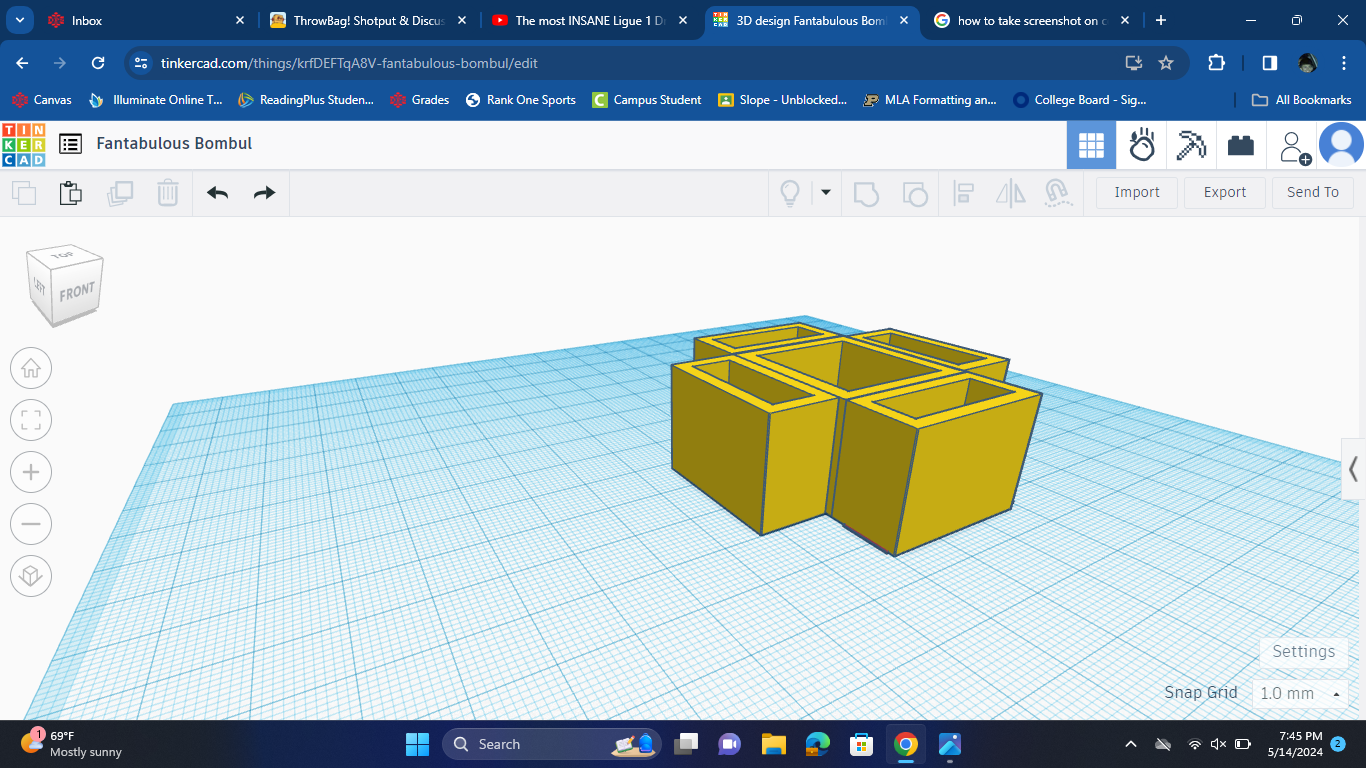Open the Sim Lab icon
Screen dimensions: 1366x768
pyautogui.click(x=1142, y=146)
